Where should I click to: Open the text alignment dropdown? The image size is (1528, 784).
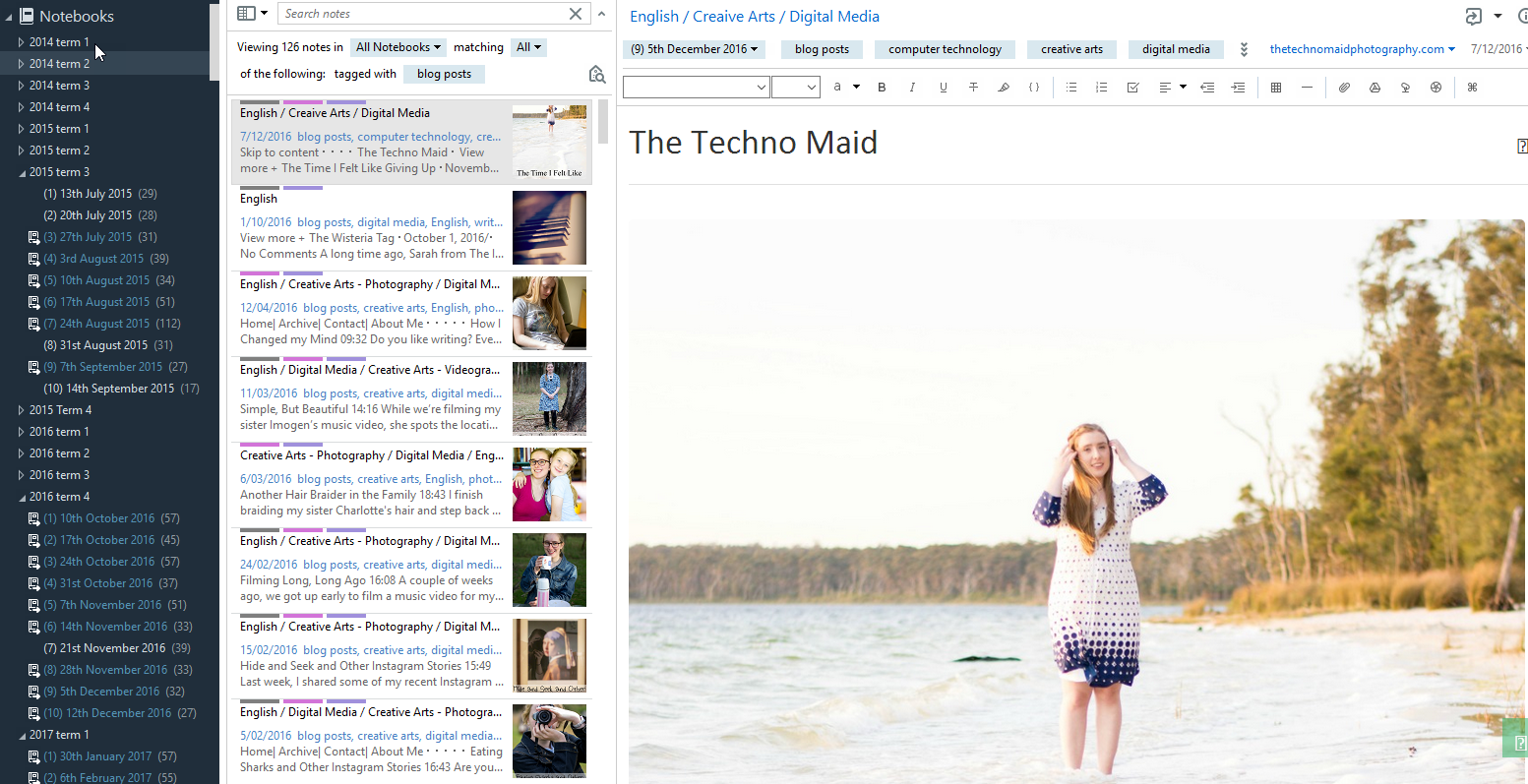(x=1183, y=88)
